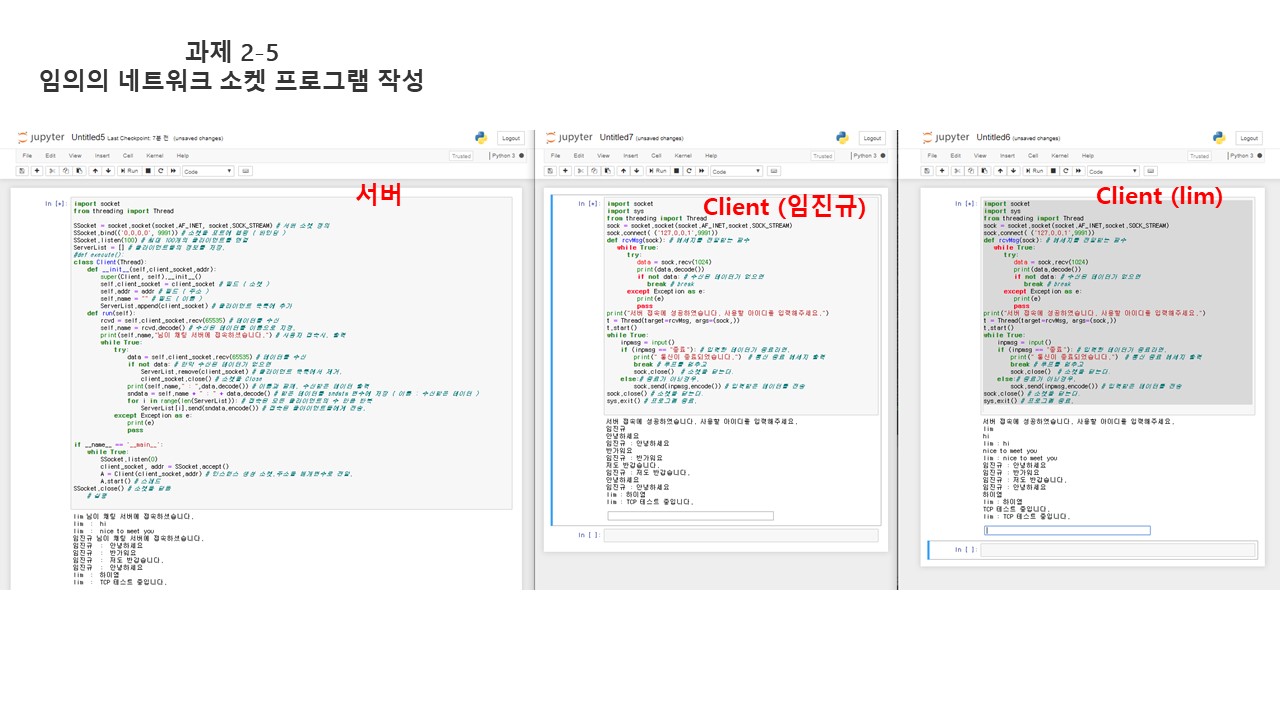This screenshot has width=1280, height=720.
Task: Rename notebook by clicking Untitled5 title
Action: pos(88,137)
